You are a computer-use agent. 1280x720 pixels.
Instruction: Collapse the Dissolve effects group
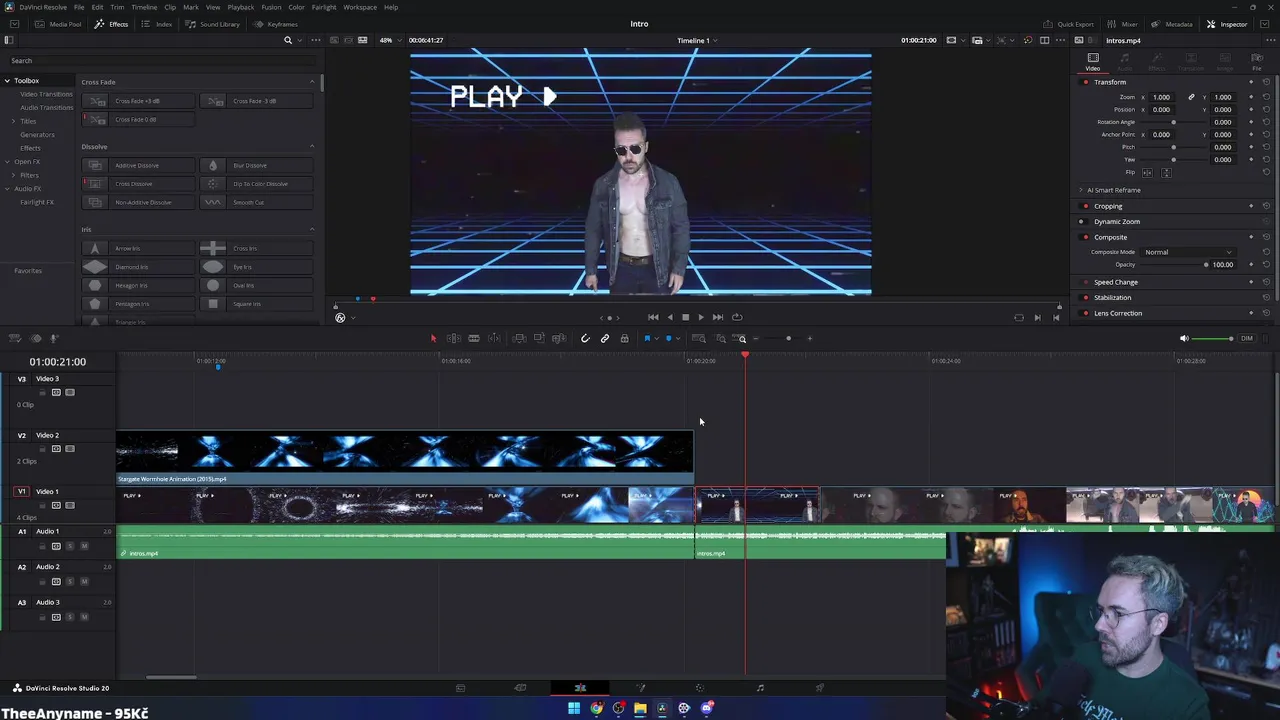(312, 147)
